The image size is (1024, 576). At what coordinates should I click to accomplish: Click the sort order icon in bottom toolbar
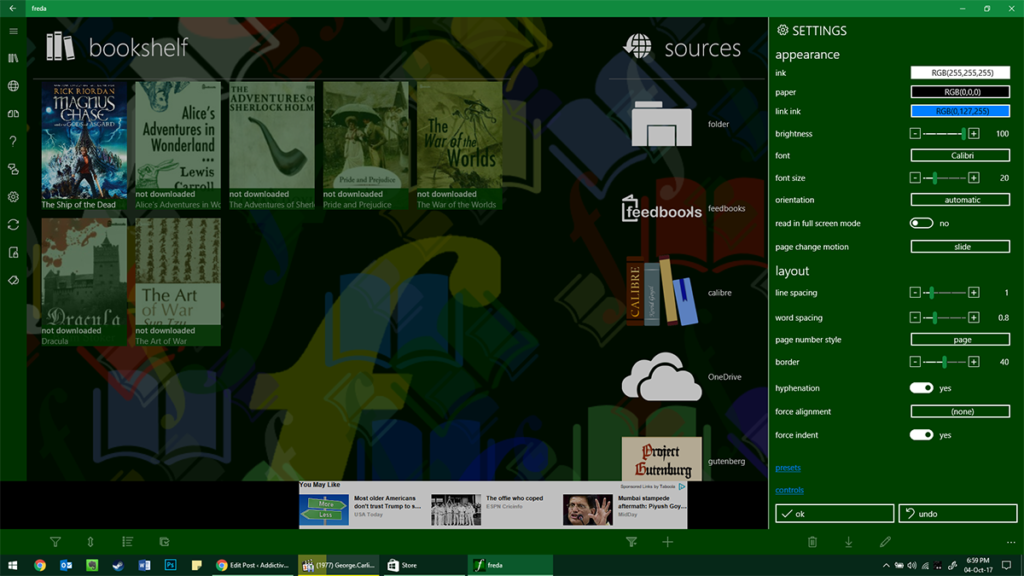coord(90,542)
